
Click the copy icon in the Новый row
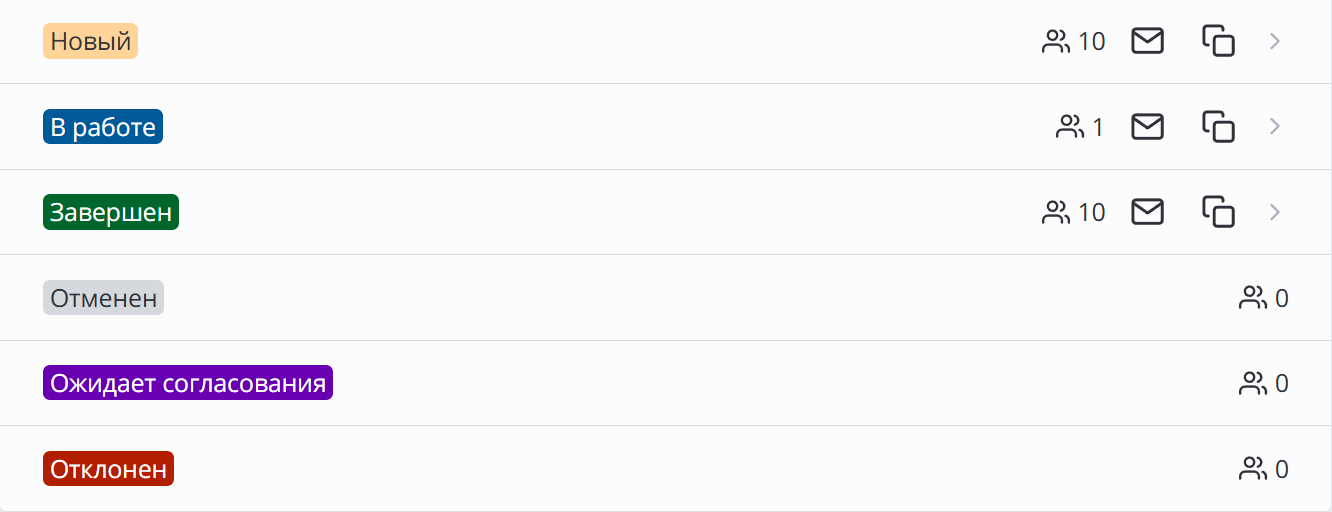tap(1218, 41)
